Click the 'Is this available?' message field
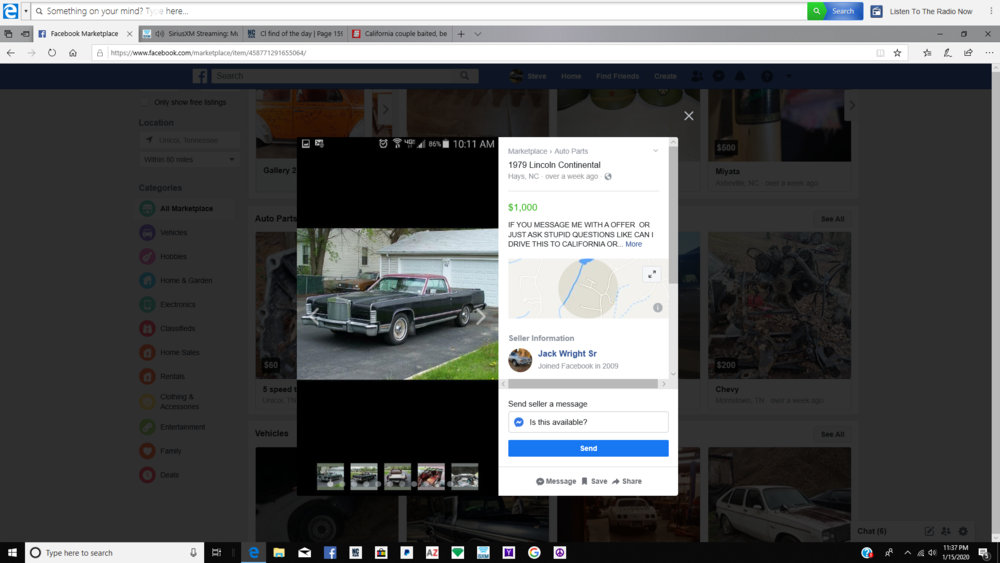 (x=588, y=422)
